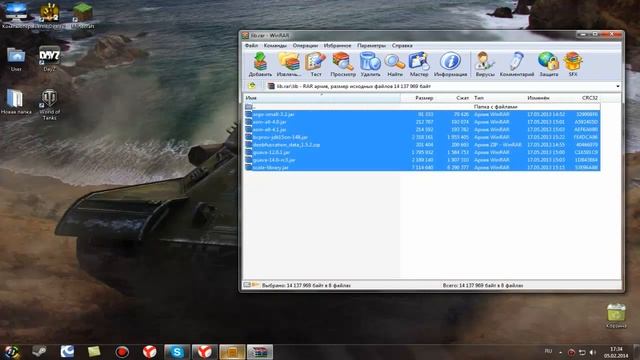Open the Команды menu

[x=275, y=46]
